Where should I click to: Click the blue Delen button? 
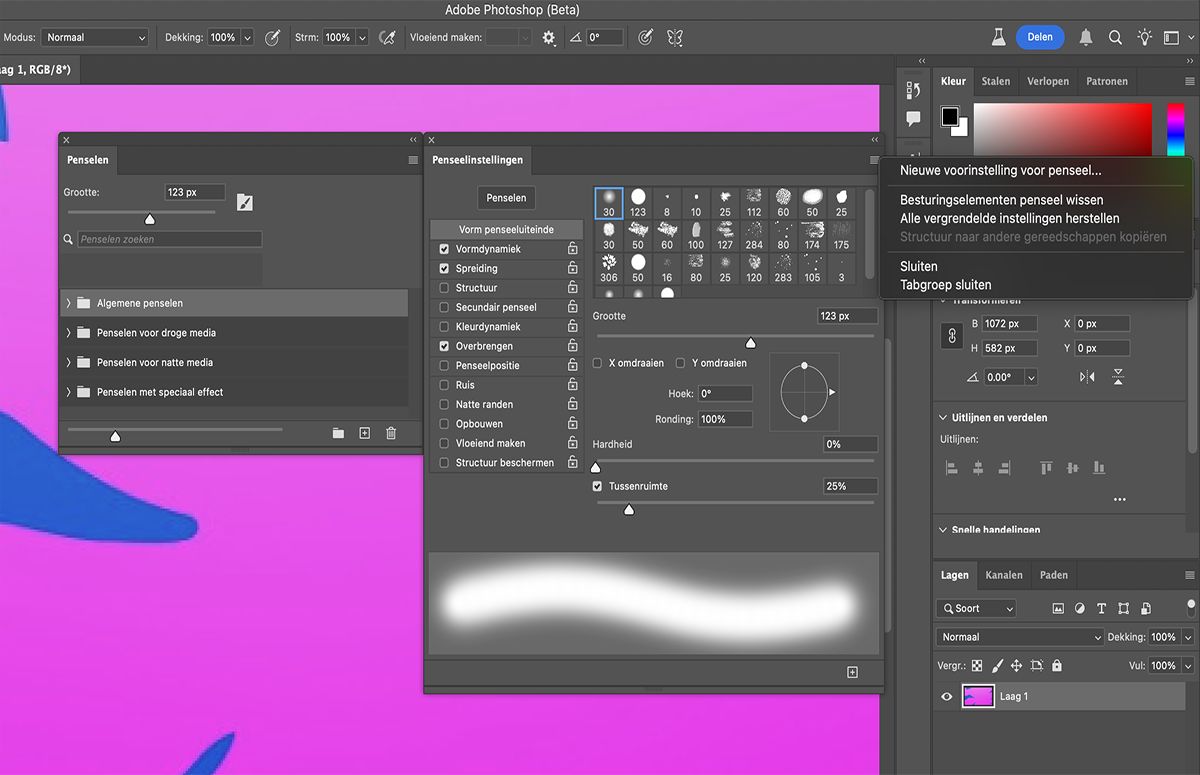(x=1040, y=37)
